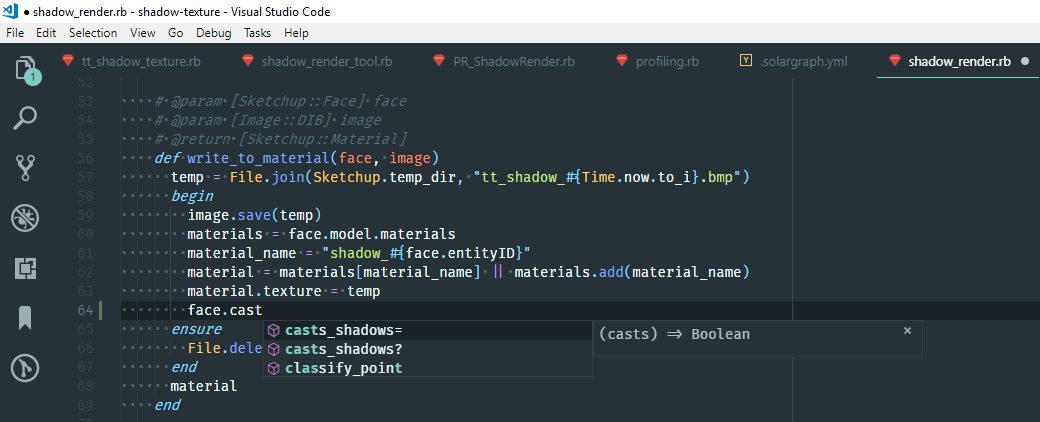The width and height of the screenshot is (1040, 422).
Task: Click the unsaved dot on the shadow_render.rb tab
Action: 1025,61
